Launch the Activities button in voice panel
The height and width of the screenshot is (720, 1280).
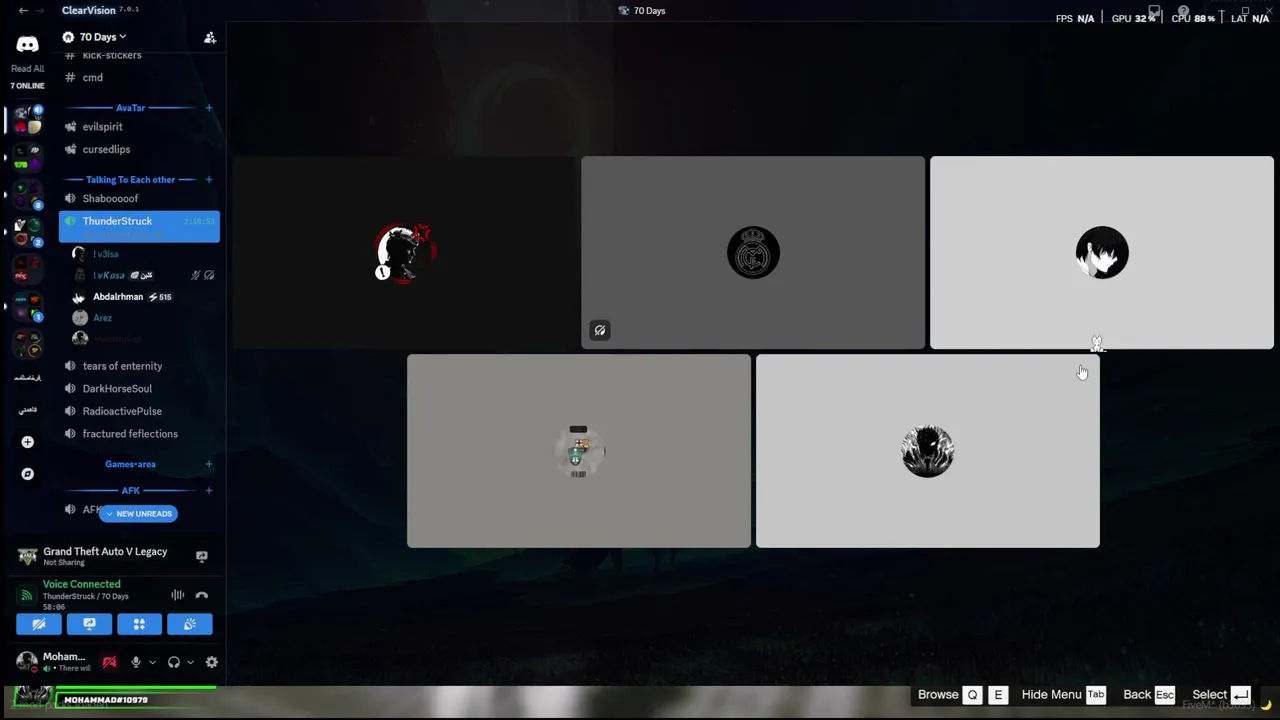139,624
